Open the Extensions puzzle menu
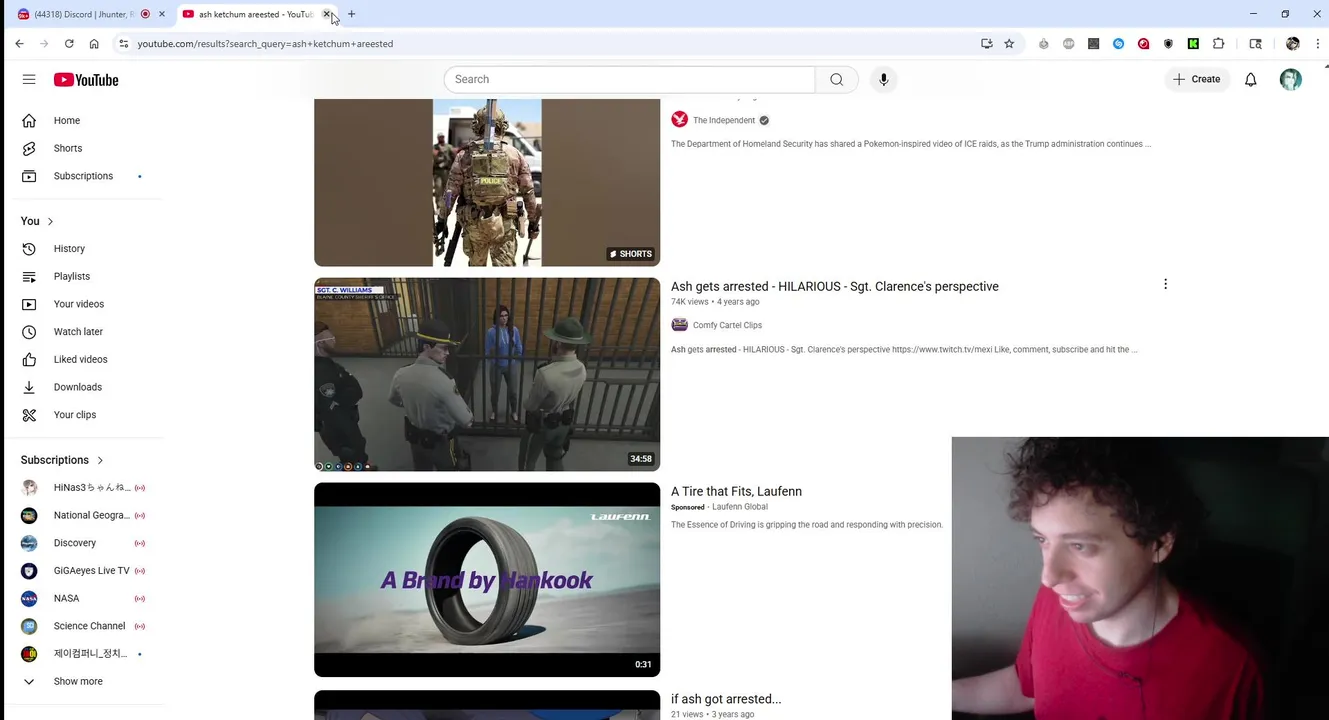The height and width of the screenshot is (720, 1329). tap(1218, 44)
